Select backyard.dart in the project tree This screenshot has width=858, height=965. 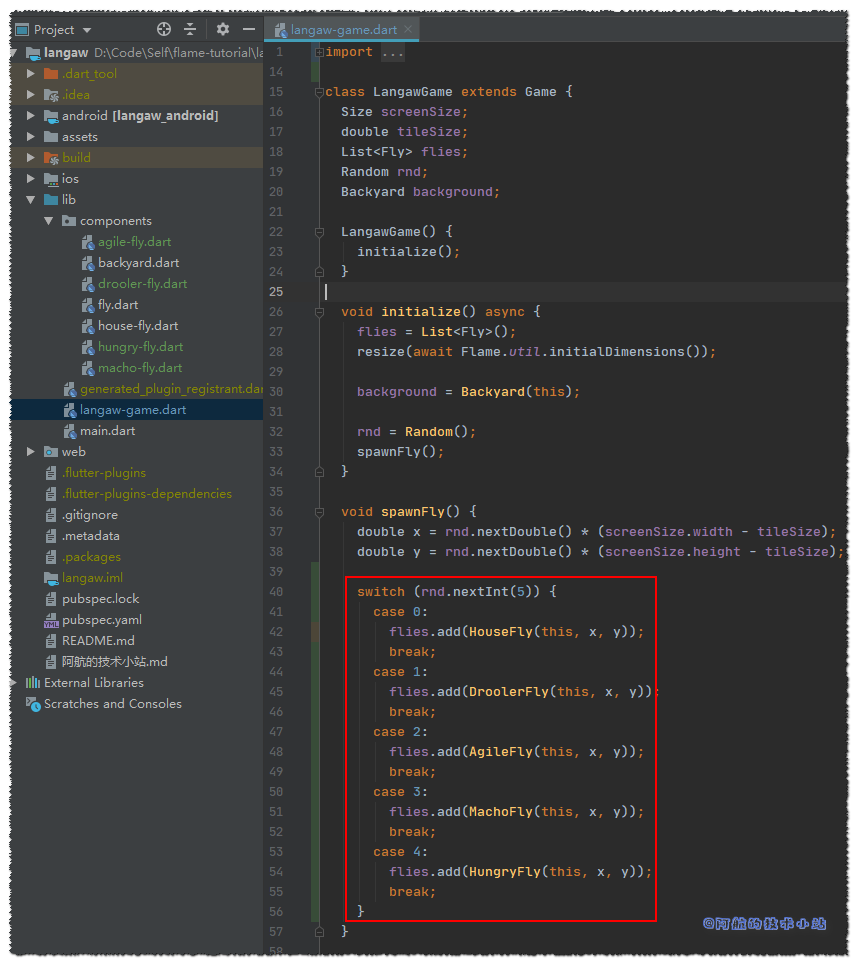coord(138,263)
